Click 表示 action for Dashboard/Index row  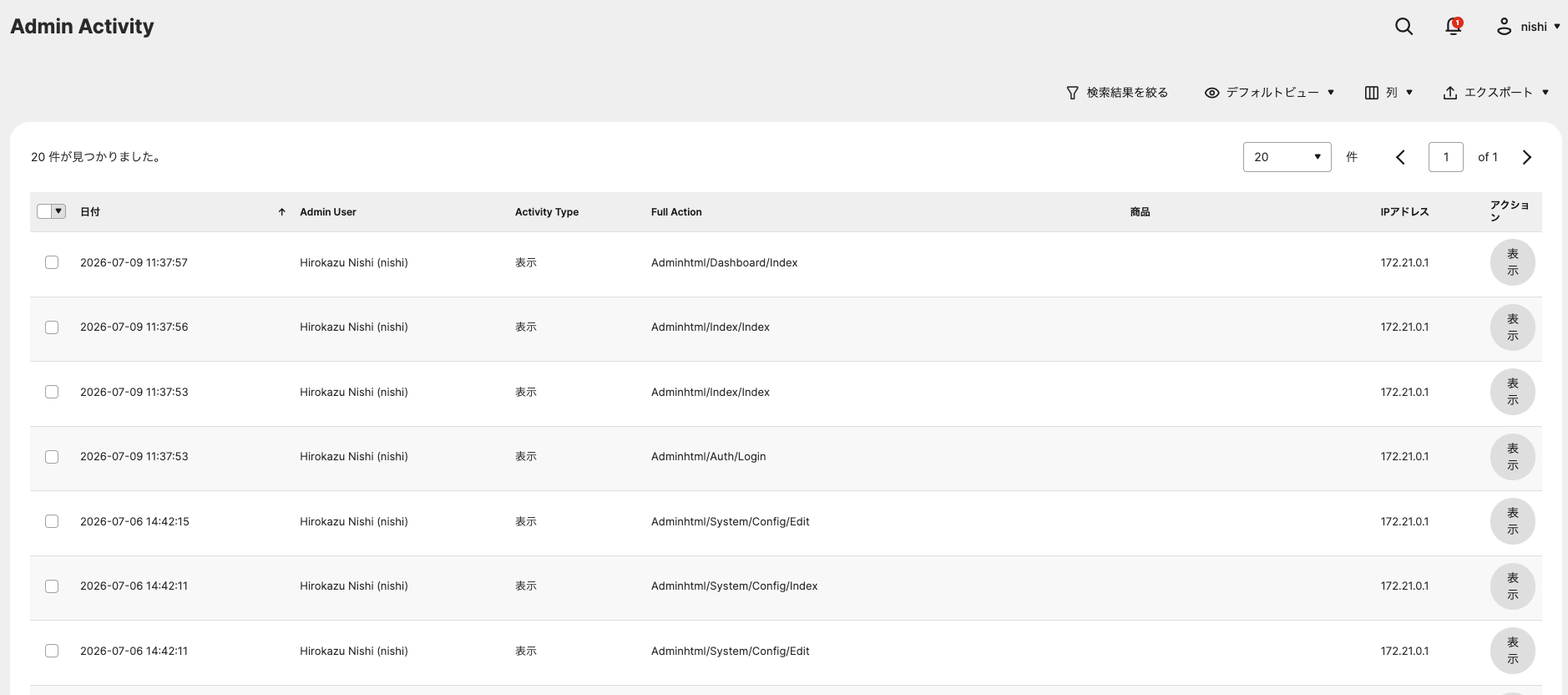pos(1512,262)
